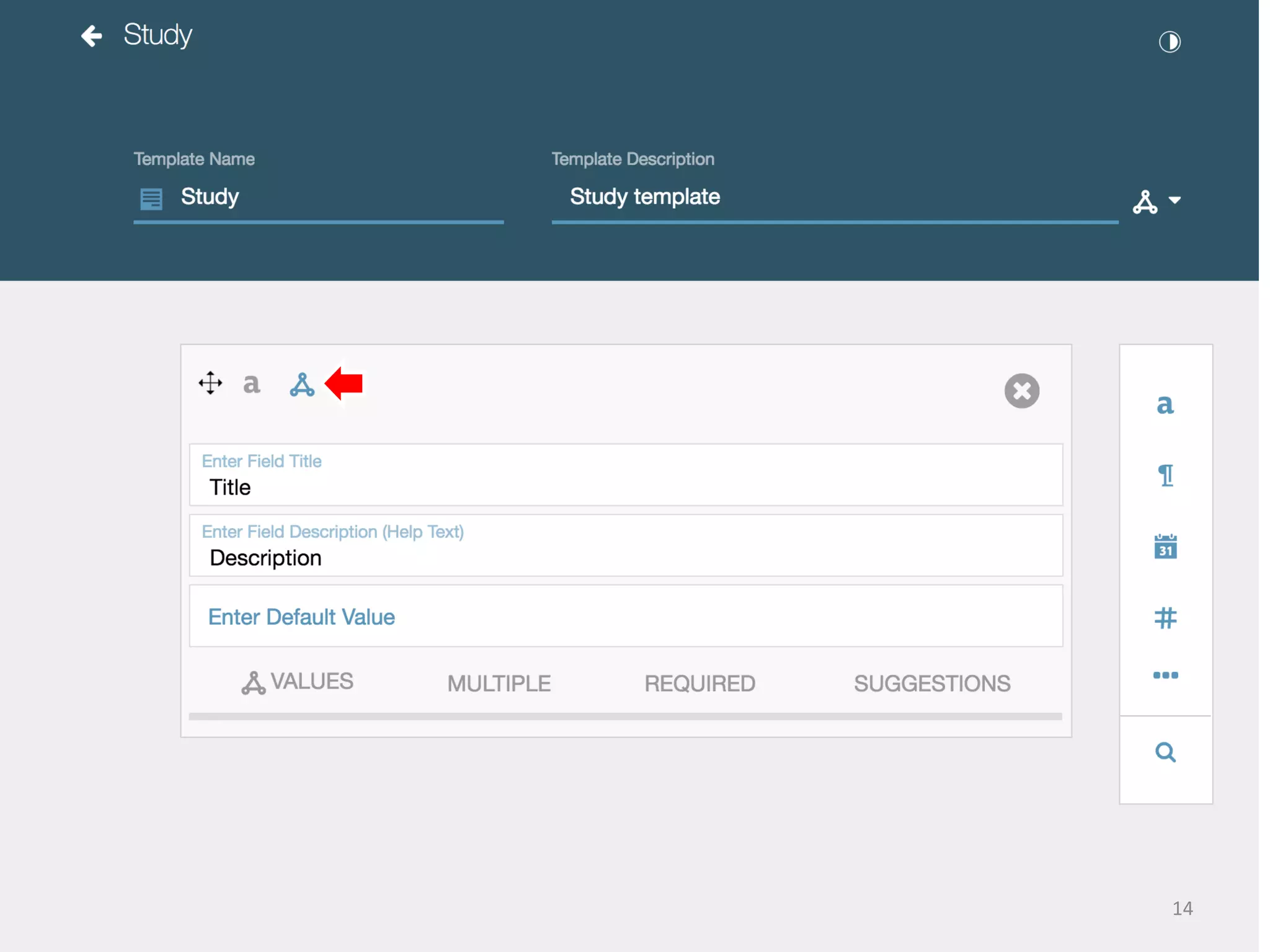Click the blue ontology icon by red arrow
1270x952 pixels.
click(x=302, y=385)
